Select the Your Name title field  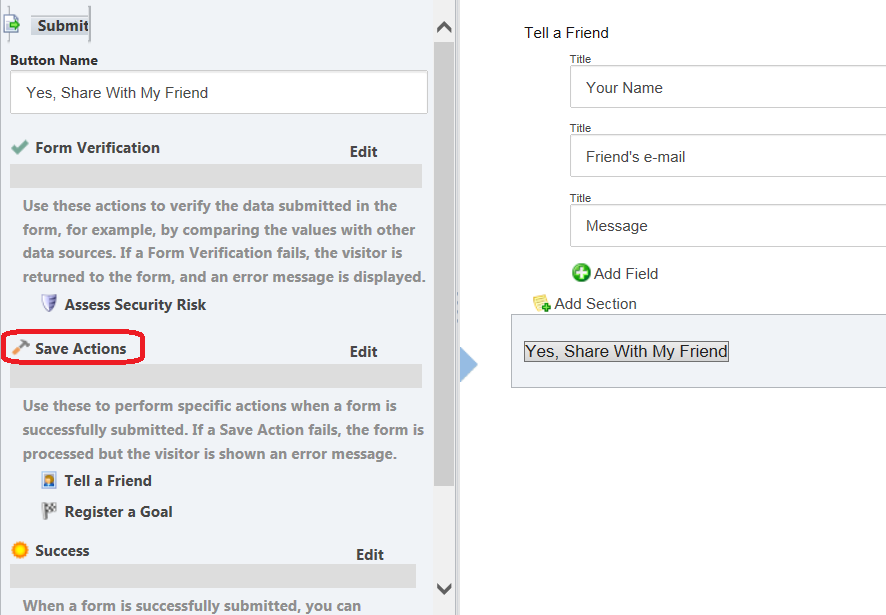[x=728, y=86]
